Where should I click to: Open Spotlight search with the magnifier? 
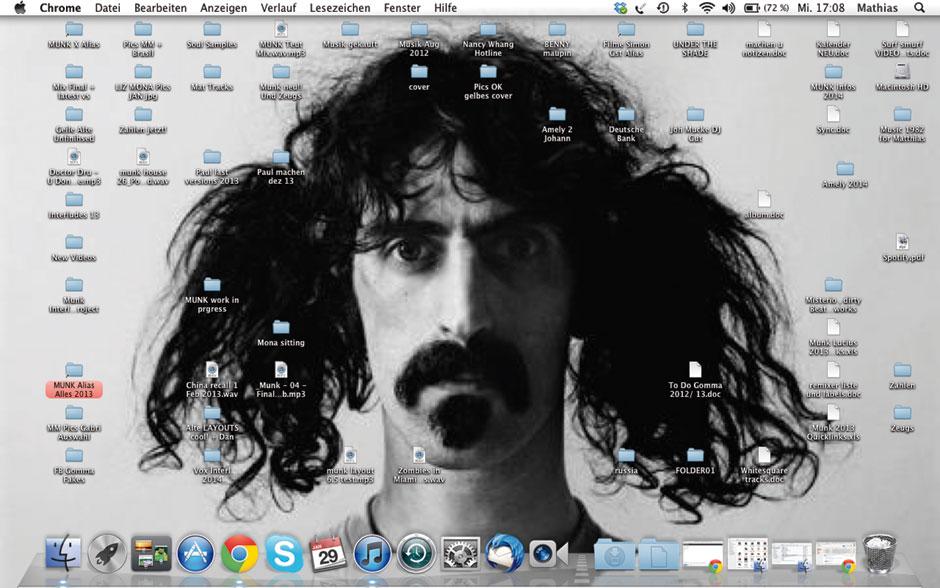(918, 8)
